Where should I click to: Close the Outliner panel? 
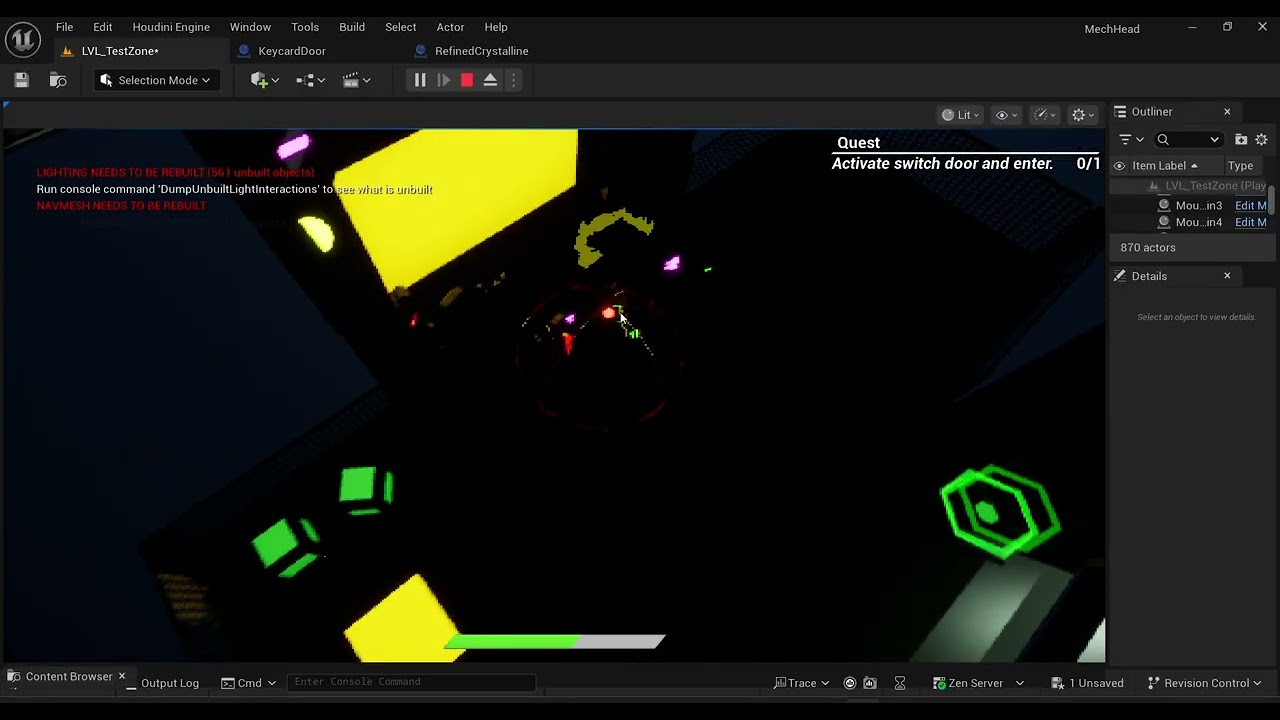[x=1227, y=112]
